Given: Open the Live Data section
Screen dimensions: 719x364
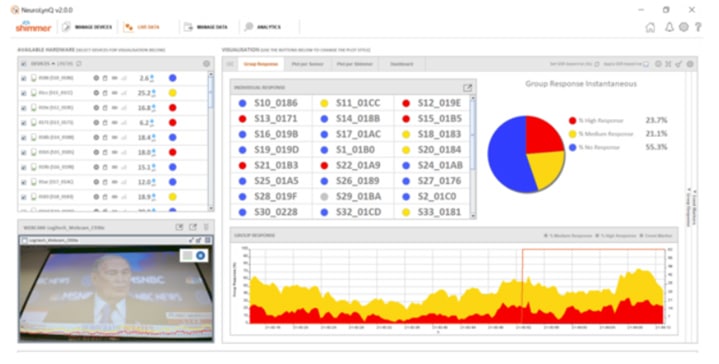Looking at the screenshot, I should (x=142, y=27).
